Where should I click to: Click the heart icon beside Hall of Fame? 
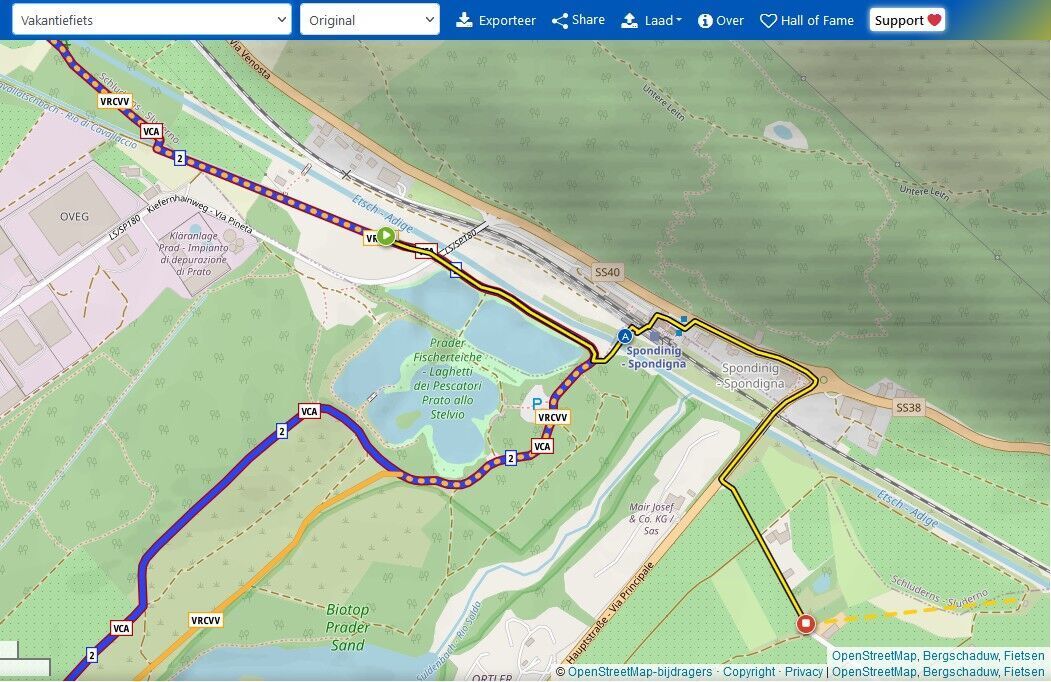point(768,20)
